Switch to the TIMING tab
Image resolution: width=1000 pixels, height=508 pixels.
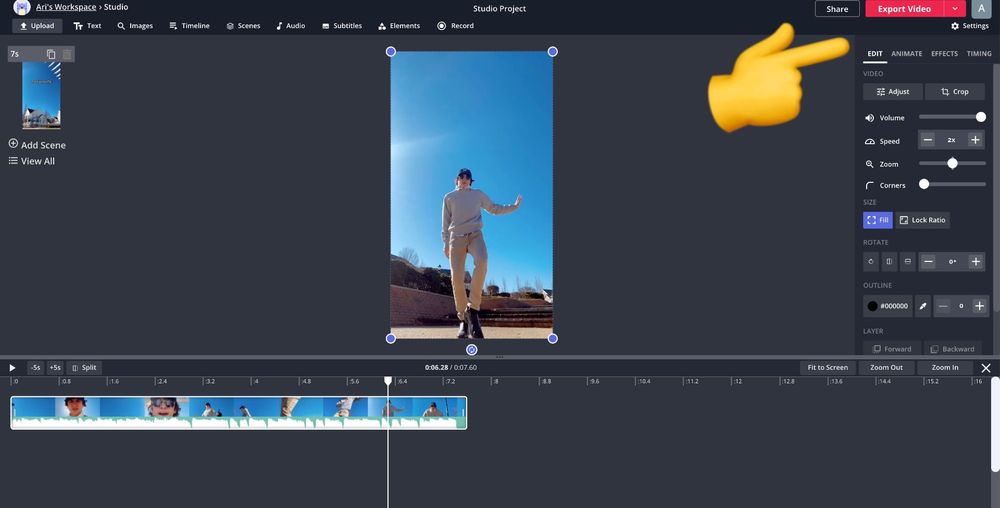pos(978,54)
